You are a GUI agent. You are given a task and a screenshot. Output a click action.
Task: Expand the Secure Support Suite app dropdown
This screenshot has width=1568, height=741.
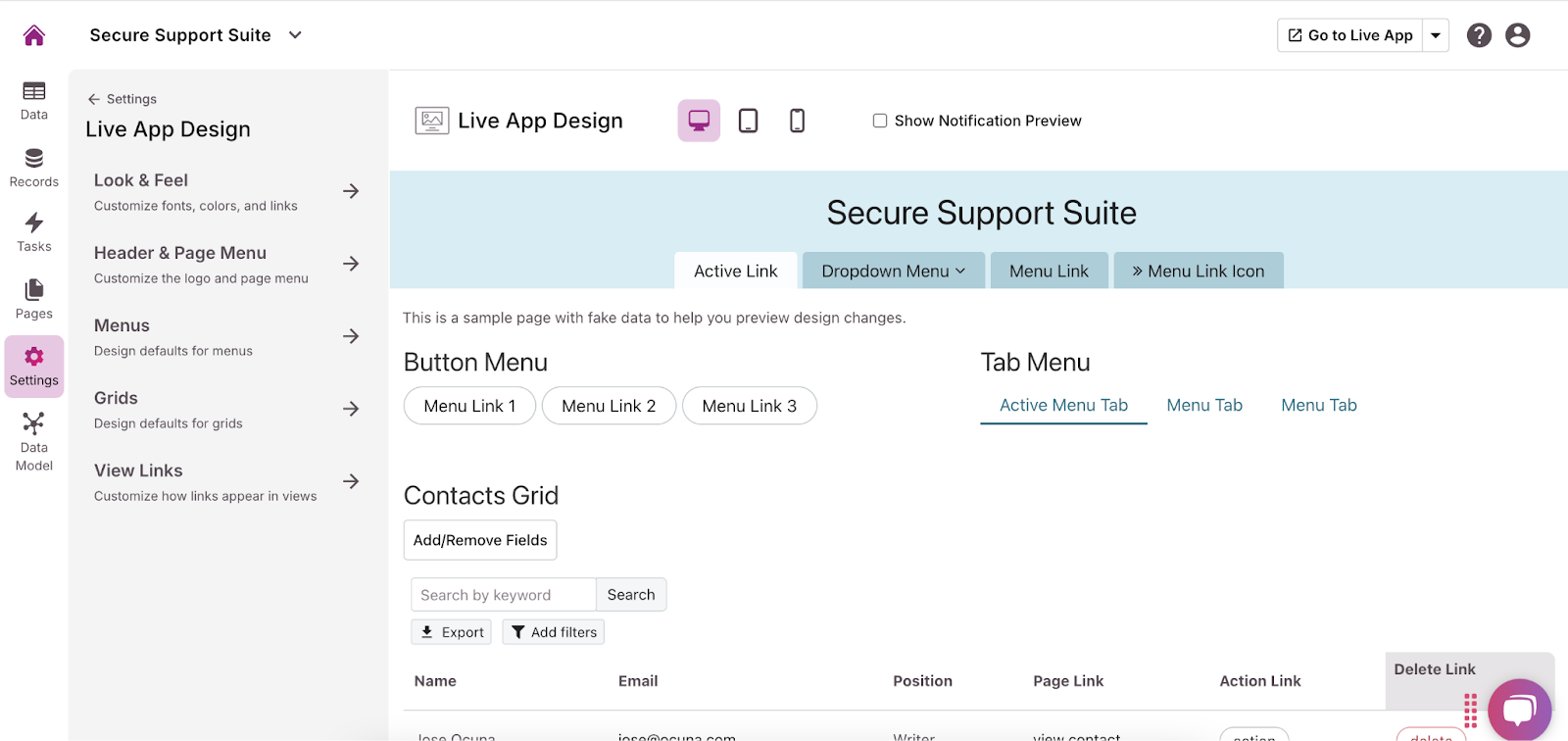coord(295,35)
